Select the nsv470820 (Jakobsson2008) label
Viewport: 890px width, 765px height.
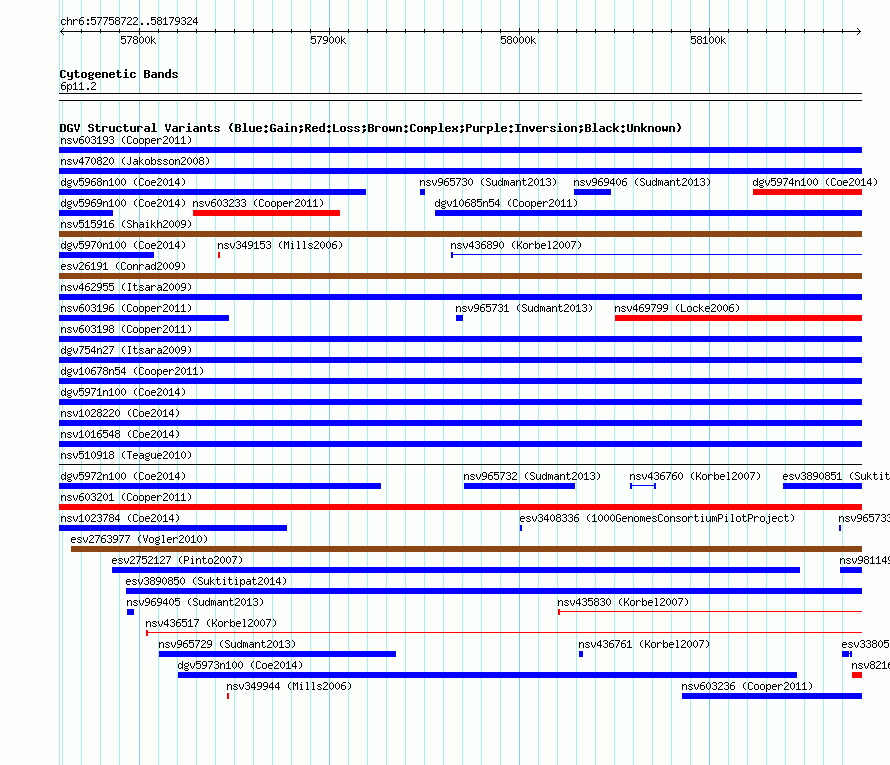click(135, 161)
